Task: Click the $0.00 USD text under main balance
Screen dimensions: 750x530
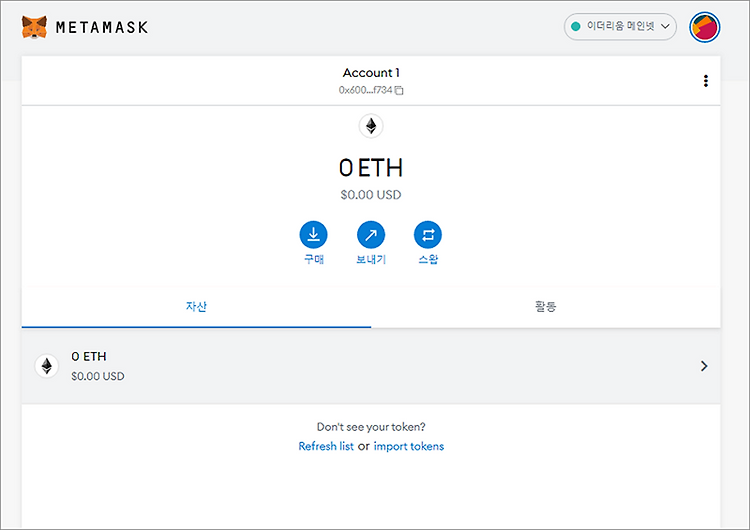Action: tap(371, 195)
